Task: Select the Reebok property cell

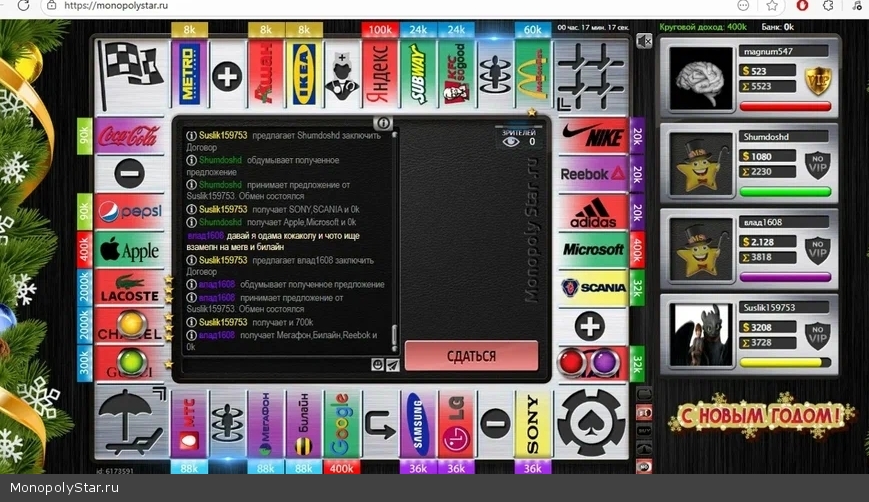Action: [592, 174]
